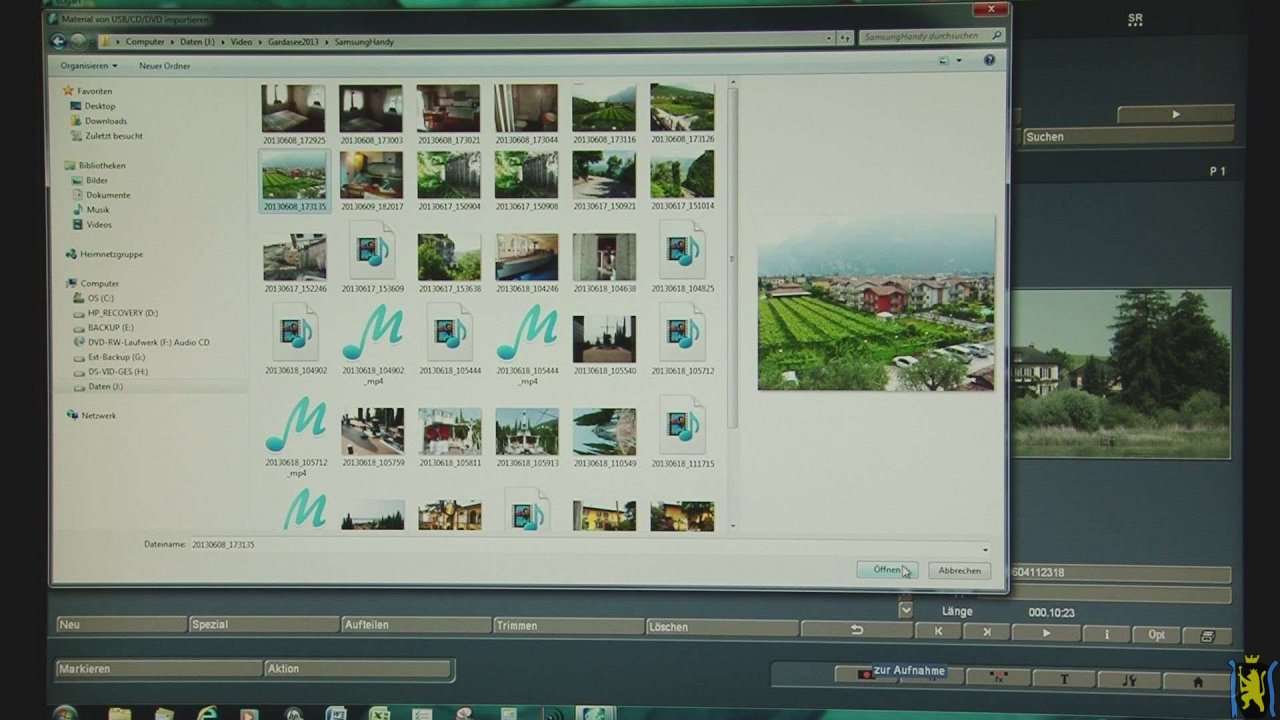Open the home screen icon button
The width and height of the screenshot is (1280, 720).
pos(1197,681)
